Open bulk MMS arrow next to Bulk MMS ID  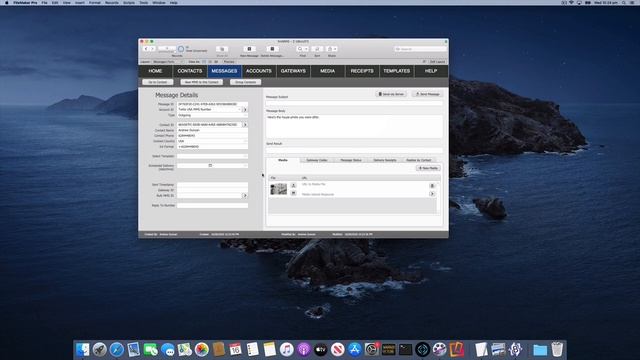coord(245,196)
